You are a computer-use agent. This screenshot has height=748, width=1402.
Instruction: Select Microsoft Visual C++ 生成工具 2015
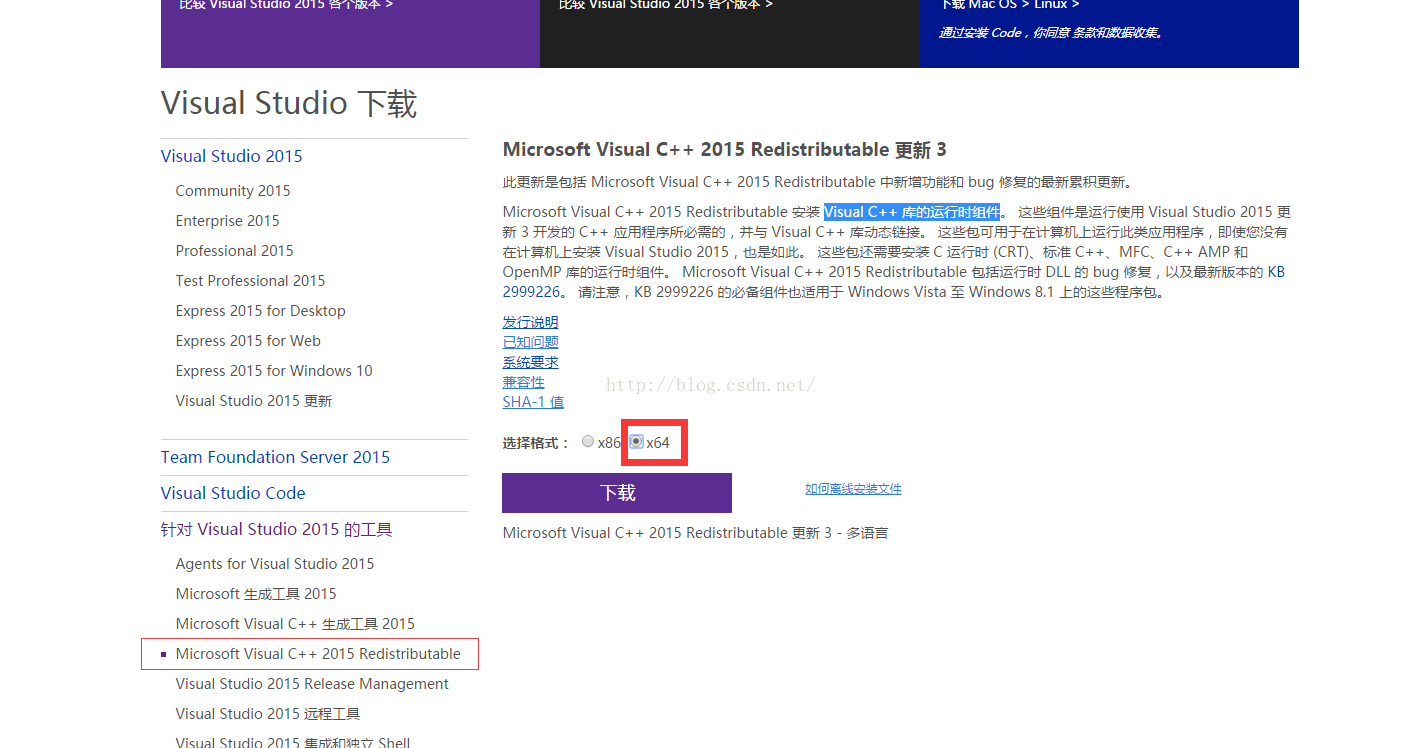[x=295, y=624]
